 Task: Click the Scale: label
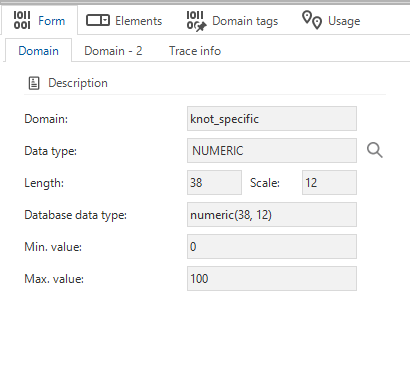pos(265,183)
